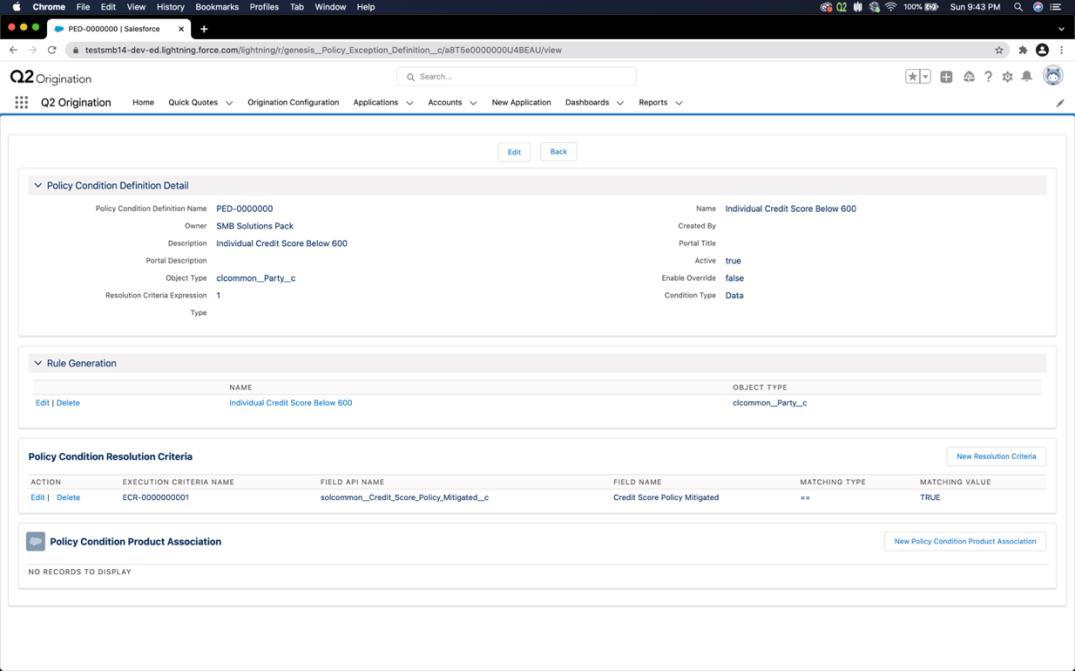Open the New Application tab

pyautogui.click(x=521, y=102)
